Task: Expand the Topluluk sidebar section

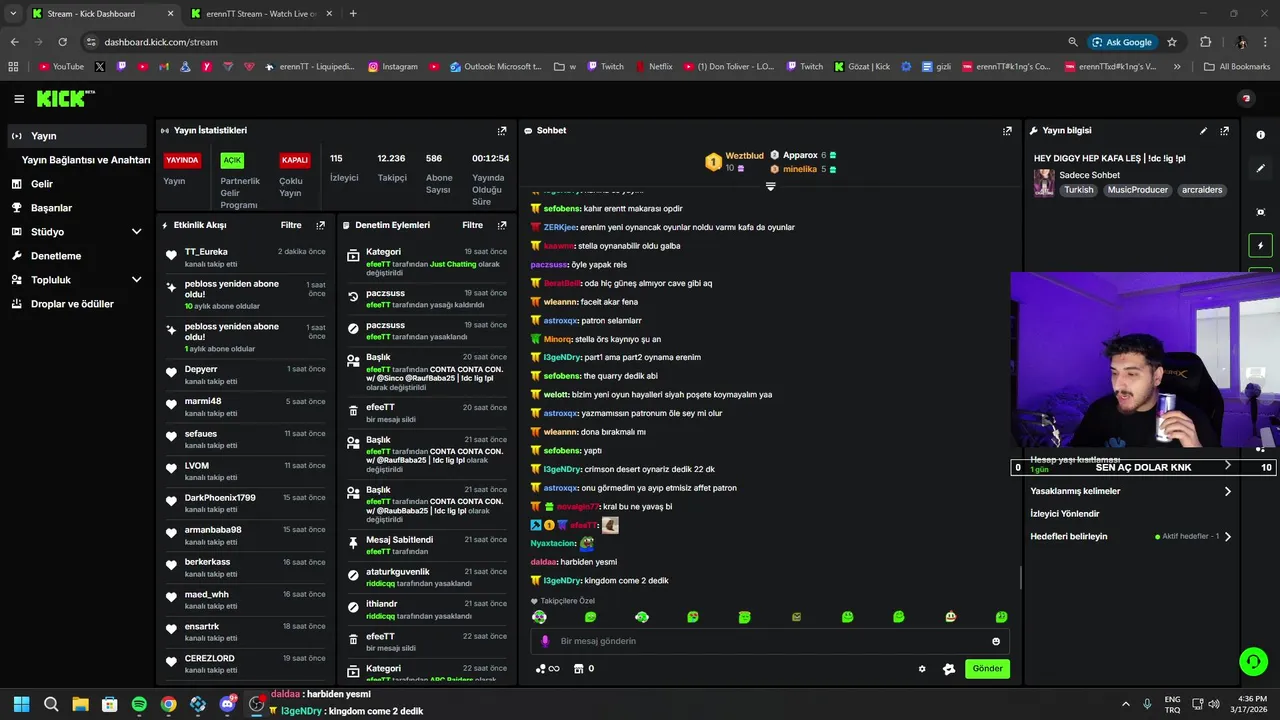Action: point(137,280)
